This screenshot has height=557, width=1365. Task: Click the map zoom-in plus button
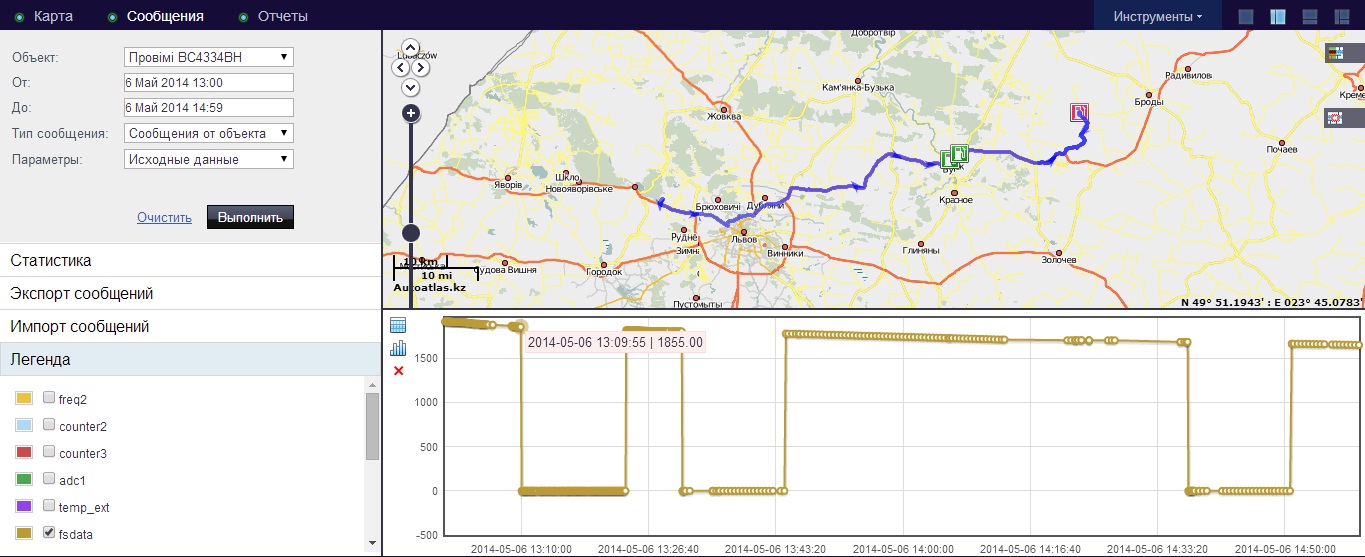click(x=410, y=113)
